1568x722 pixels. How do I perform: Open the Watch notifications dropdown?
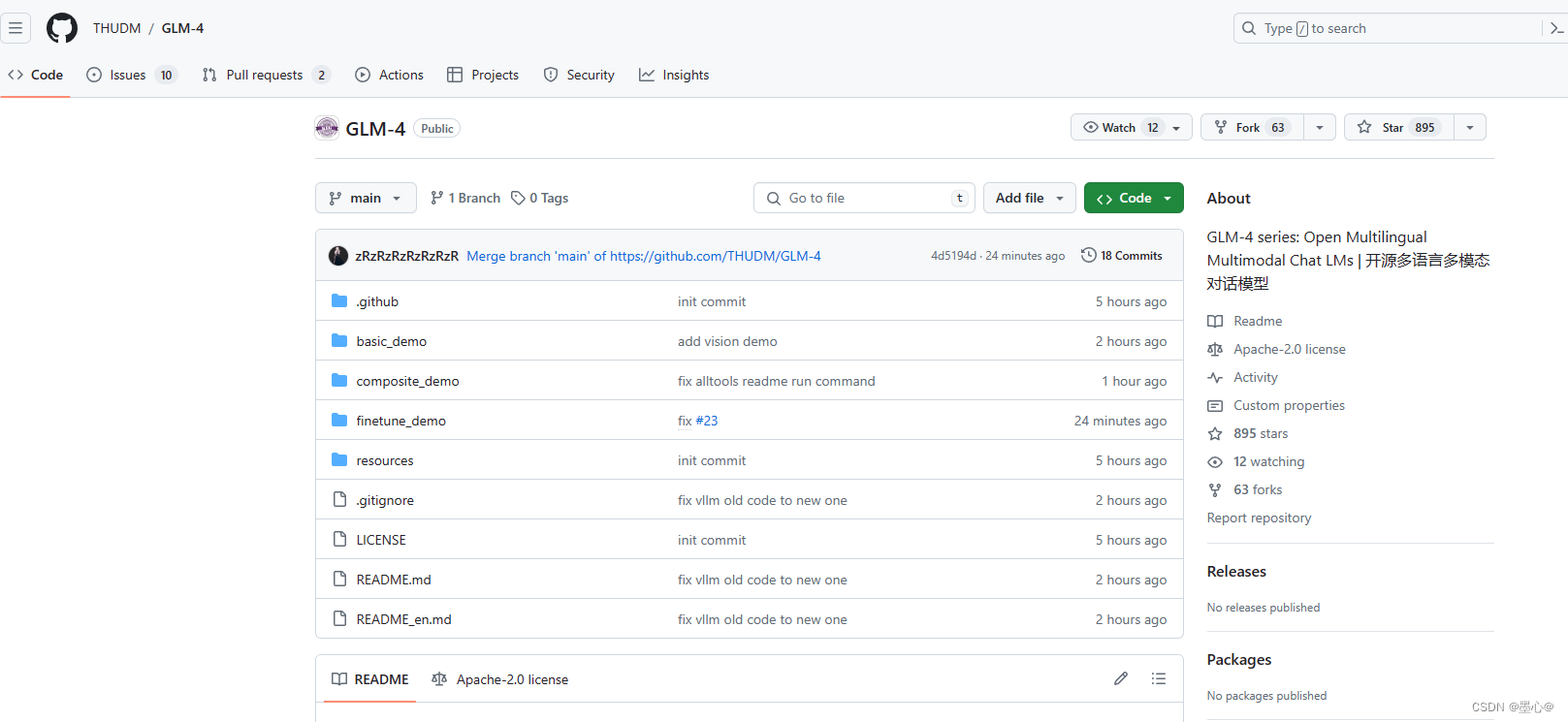point(1132,127)
